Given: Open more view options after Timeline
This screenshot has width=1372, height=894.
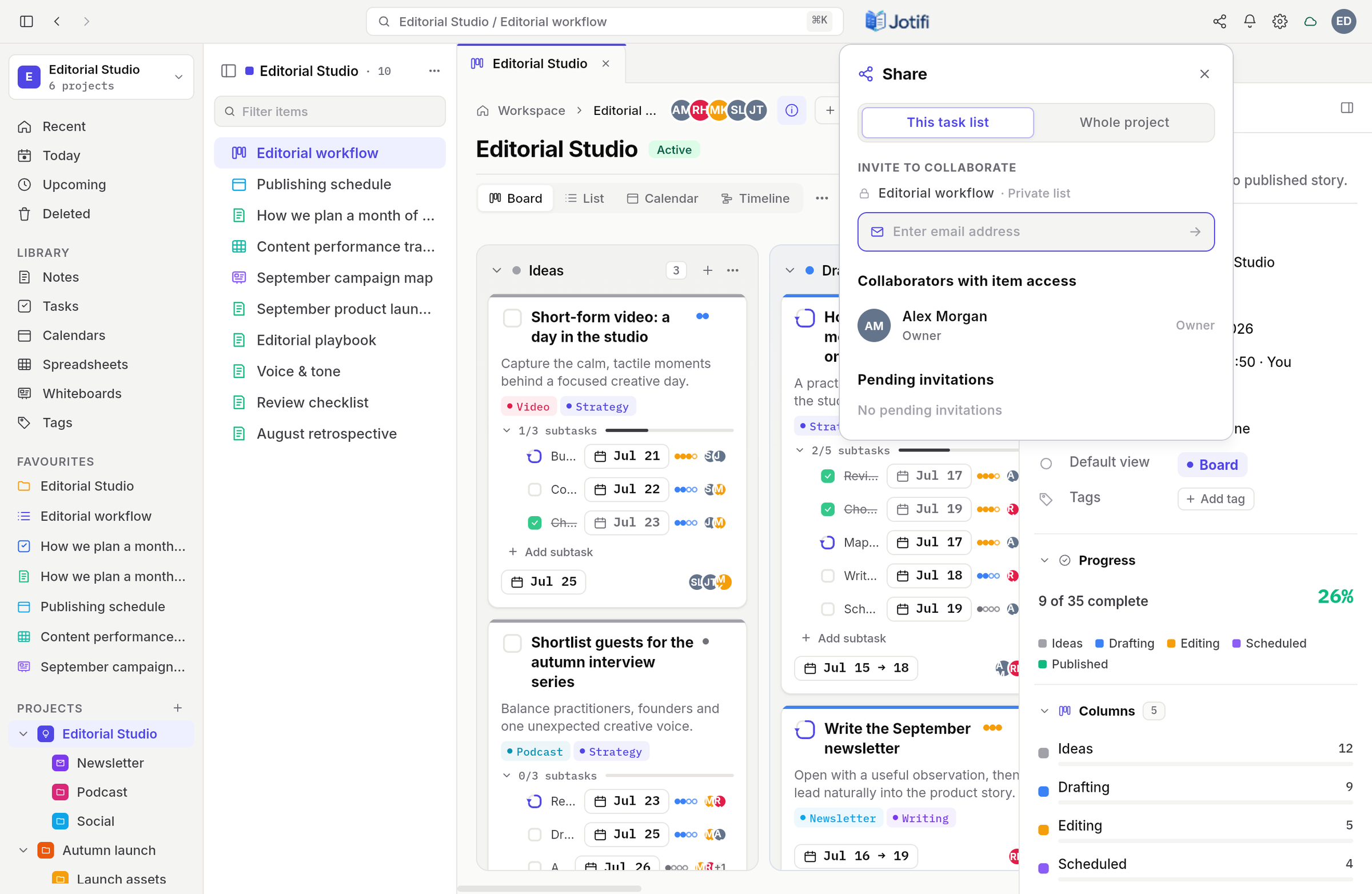Looking at the screenshot, I should [821, 198].
